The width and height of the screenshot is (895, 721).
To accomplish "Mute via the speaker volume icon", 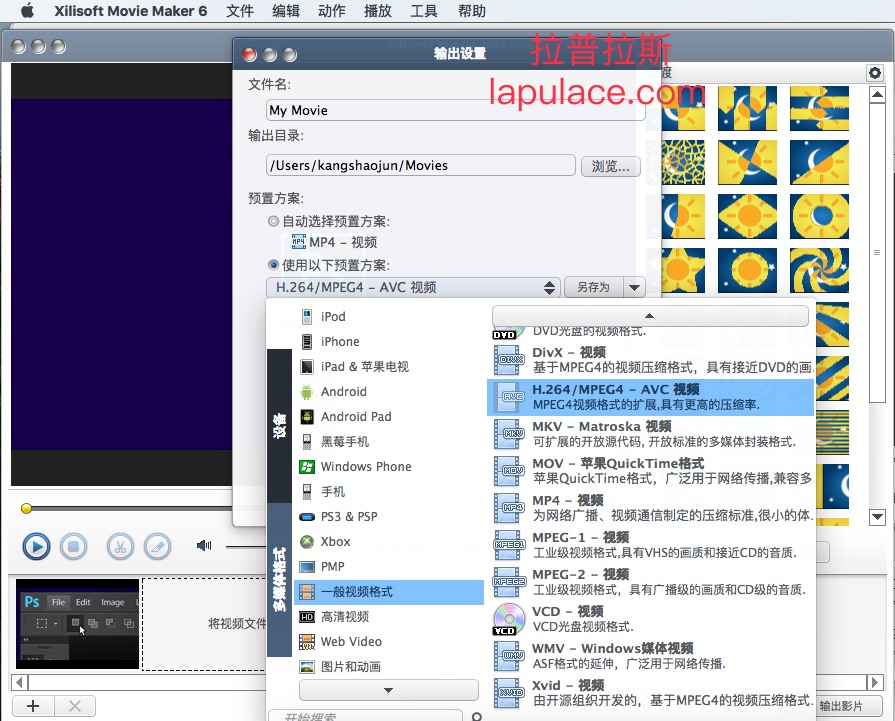I will 204,546.
